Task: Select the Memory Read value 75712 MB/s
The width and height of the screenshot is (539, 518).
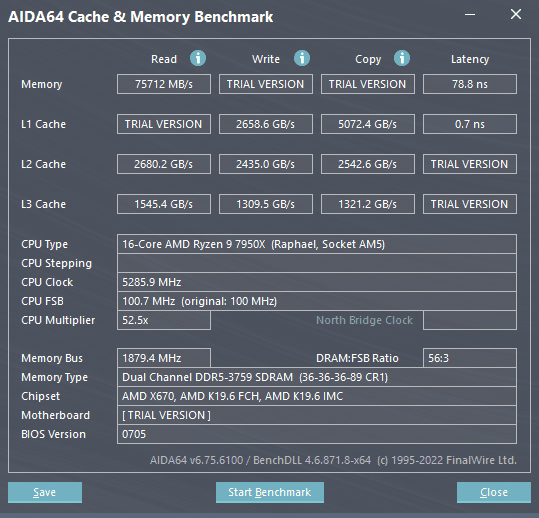Action: tap(164, 84)
